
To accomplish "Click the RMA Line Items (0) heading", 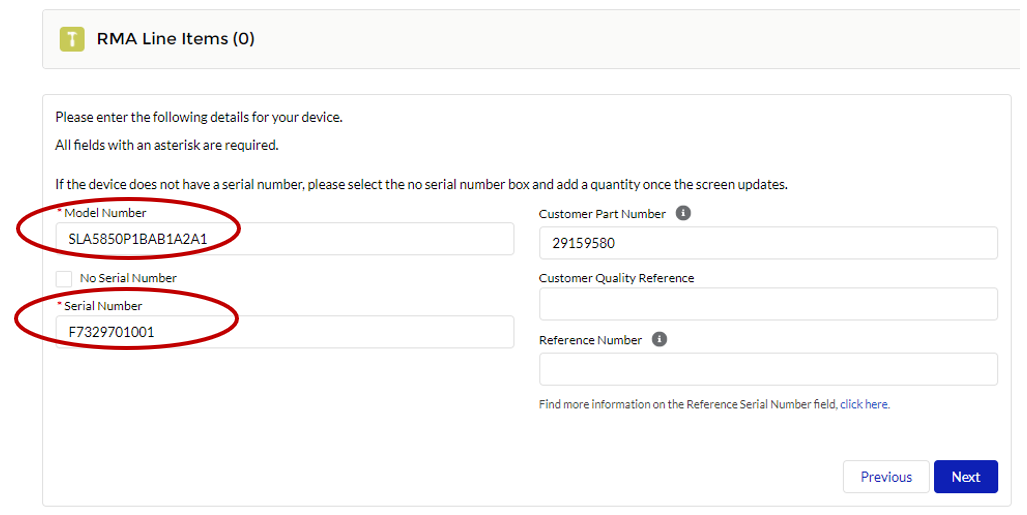I will [176, 39].
